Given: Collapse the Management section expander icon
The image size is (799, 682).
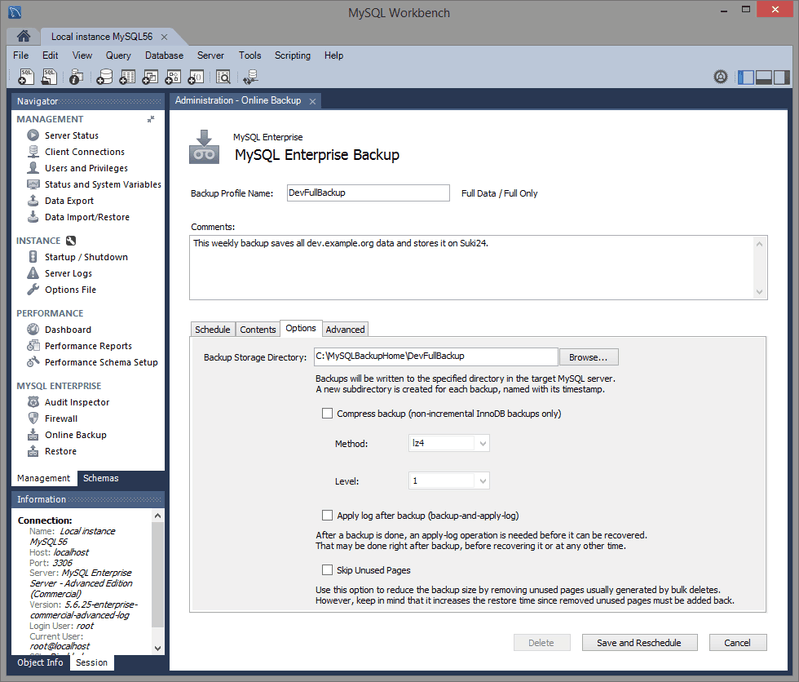Looking at the screenshot, I should tap(150, 119).
